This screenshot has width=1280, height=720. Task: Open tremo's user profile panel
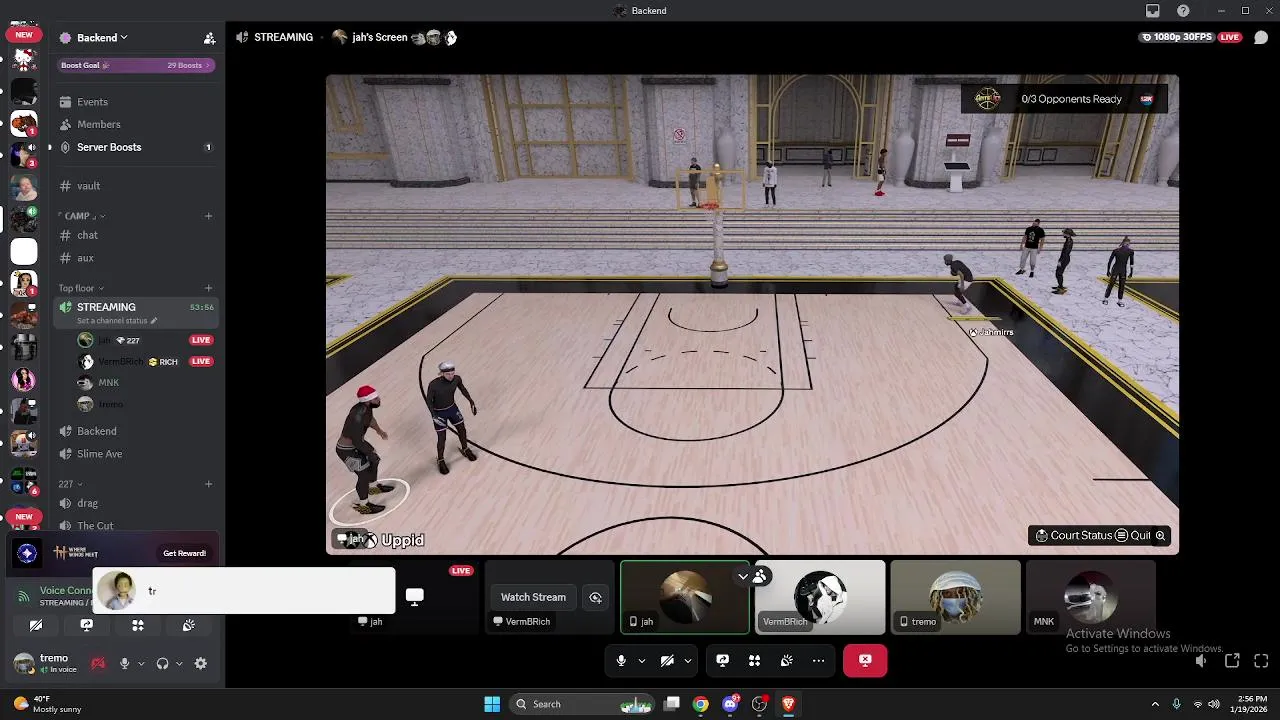click(45, 663)
